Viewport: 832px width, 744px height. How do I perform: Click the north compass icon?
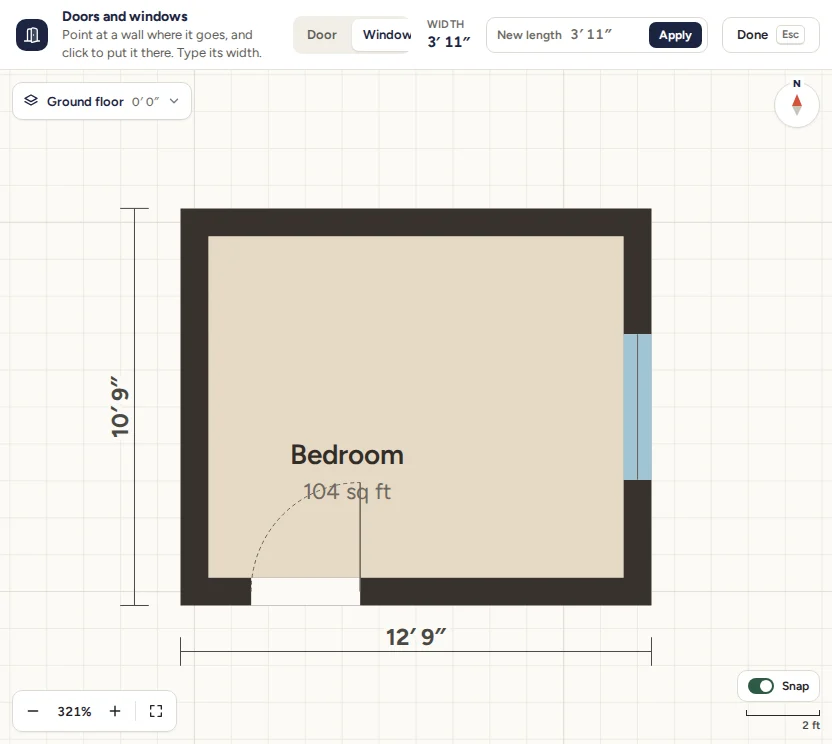point(796,105)
